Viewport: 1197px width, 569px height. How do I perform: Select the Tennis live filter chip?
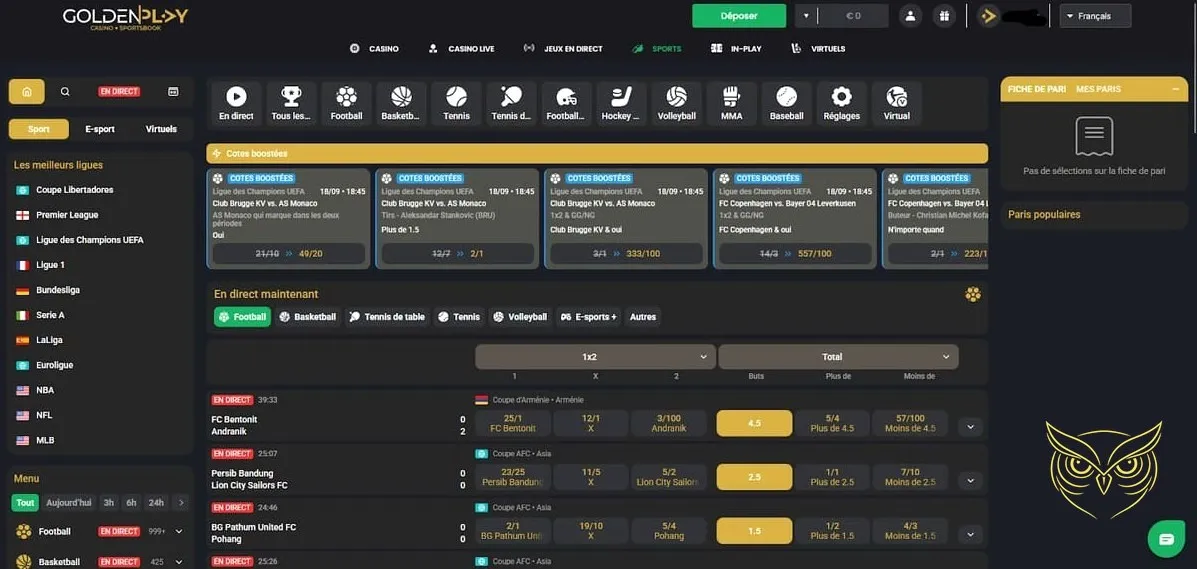[459, 317]
